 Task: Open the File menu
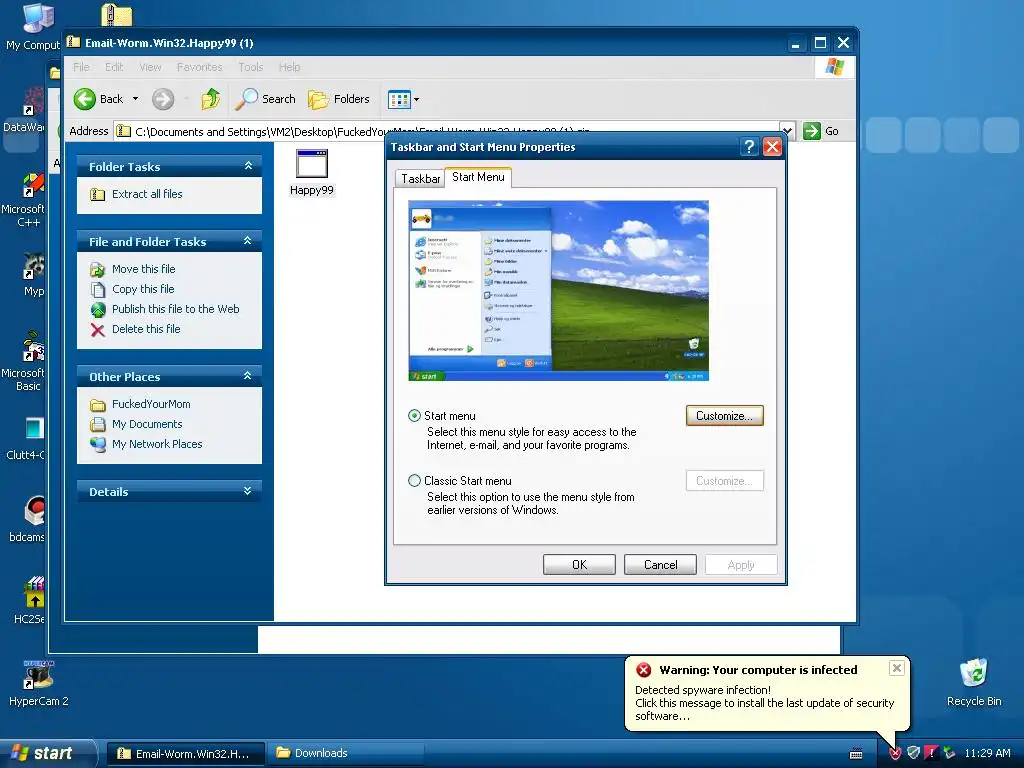81,67
